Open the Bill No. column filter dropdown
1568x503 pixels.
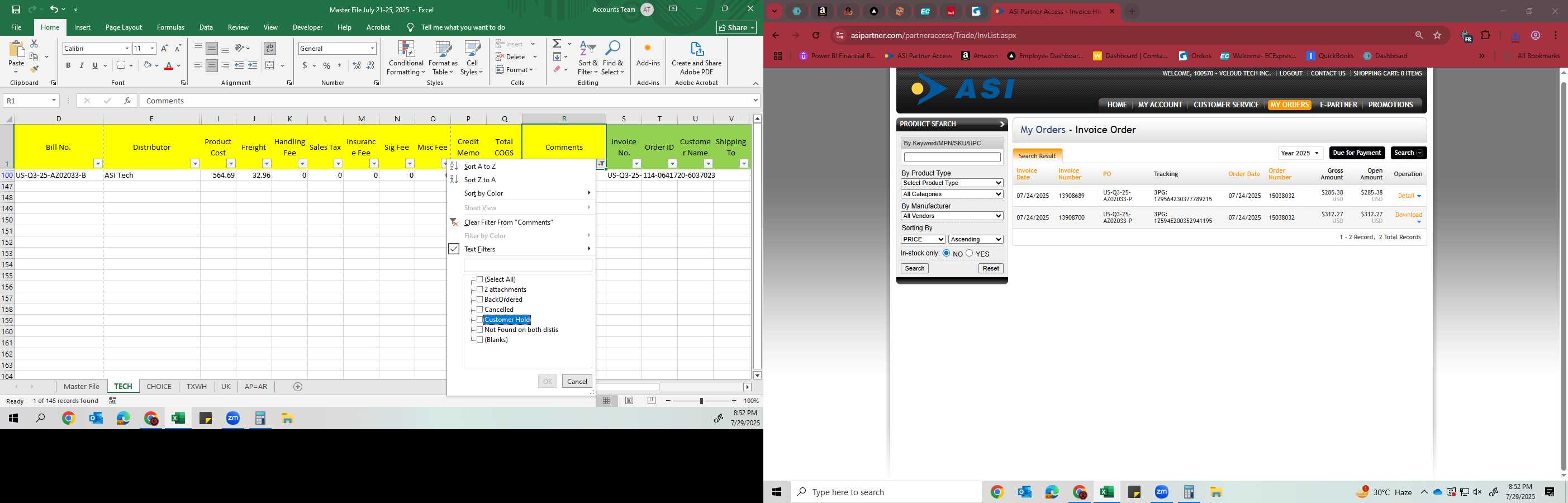coord(98,164)
